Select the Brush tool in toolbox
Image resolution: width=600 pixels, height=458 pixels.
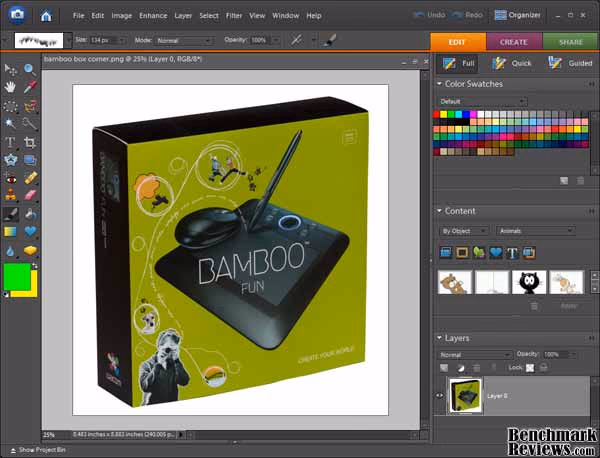click(x=10, y=214)
